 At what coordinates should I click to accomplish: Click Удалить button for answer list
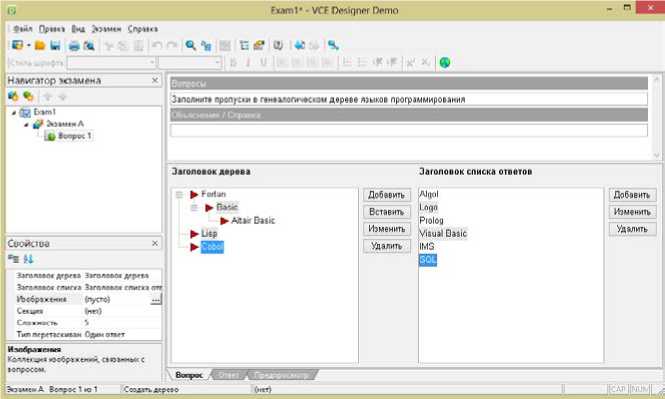click(x=632, y=229)
